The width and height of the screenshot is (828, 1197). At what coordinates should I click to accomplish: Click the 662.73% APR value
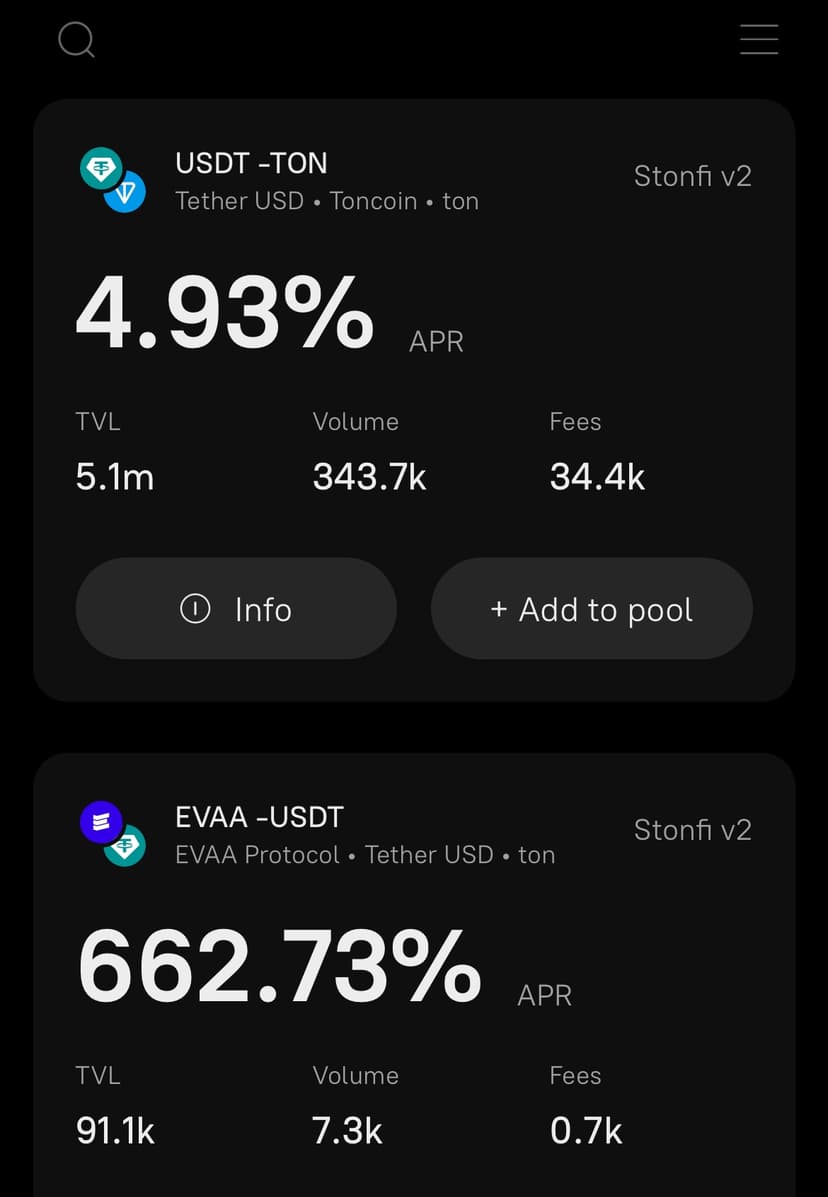pos(279,967)
